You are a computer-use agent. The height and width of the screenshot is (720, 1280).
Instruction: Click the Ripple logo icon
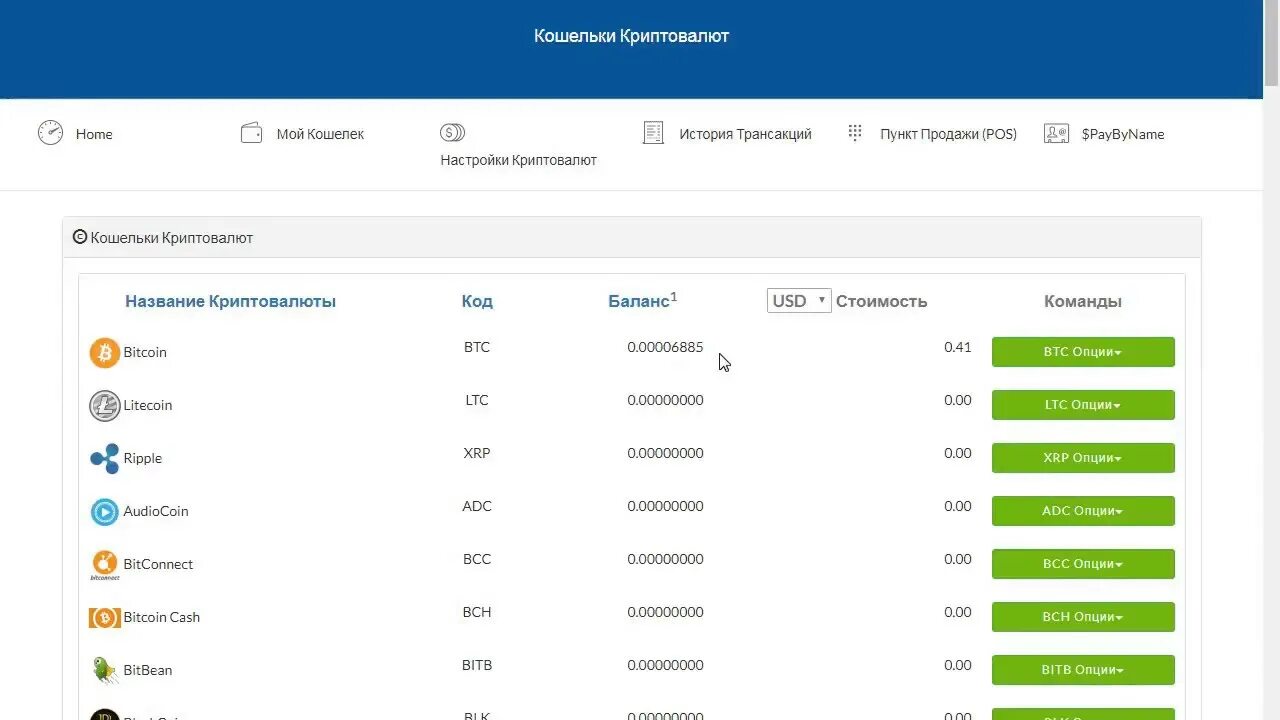[x=105, y=458]
